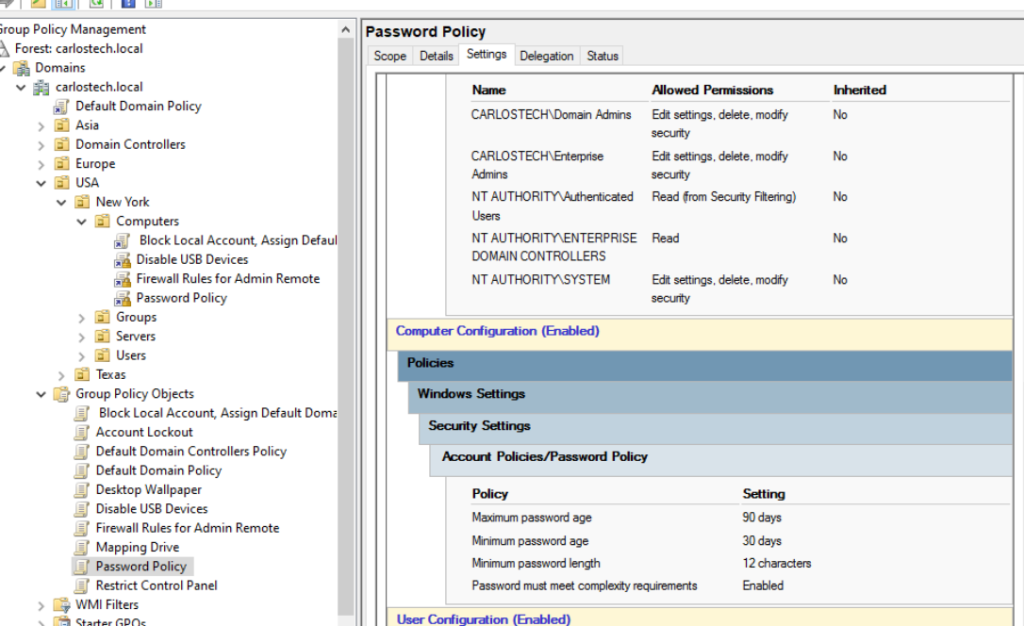Open the Details tab
The width and height of the screenshot is (1024, 626).
pyautogui.click(x=436, y=56)
